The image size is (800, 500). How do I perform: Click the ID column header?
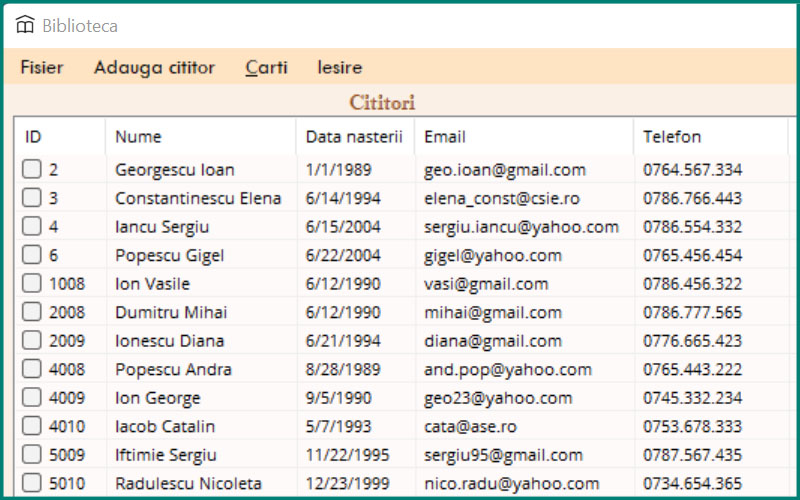(33, 137)
